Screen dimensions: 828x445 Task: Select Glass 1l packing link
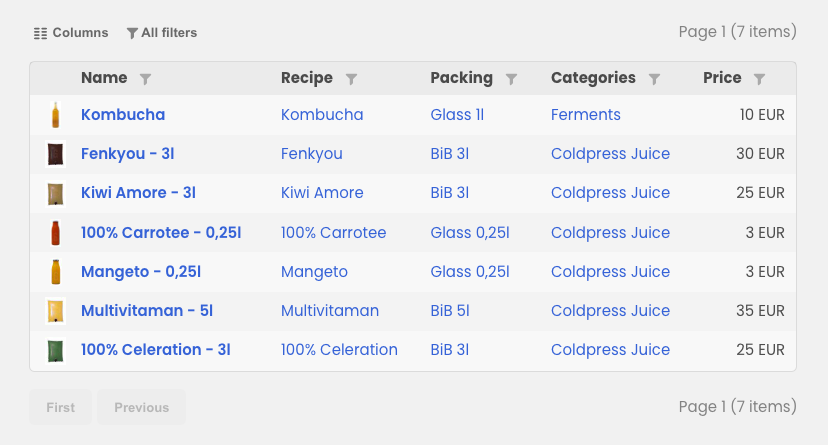click(457, 115)
